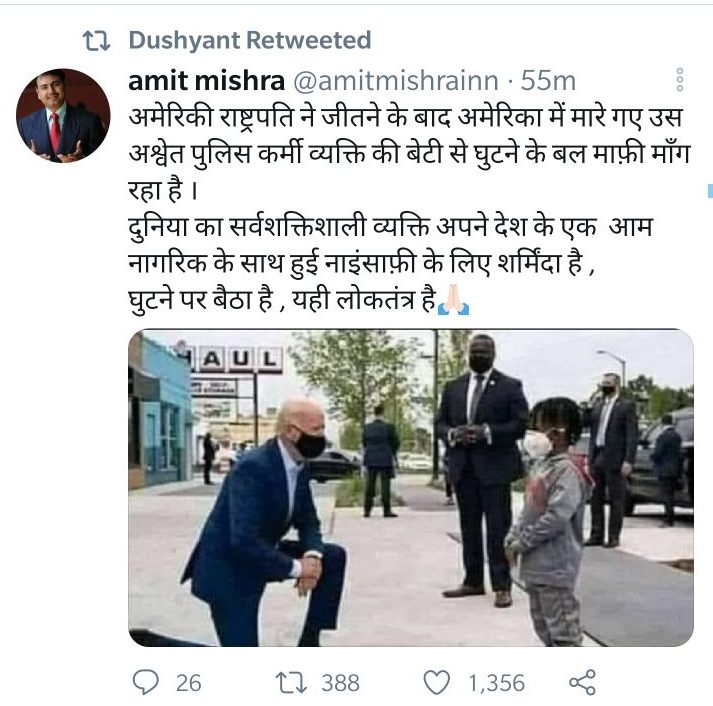Open the share icon

pos(582,682)
